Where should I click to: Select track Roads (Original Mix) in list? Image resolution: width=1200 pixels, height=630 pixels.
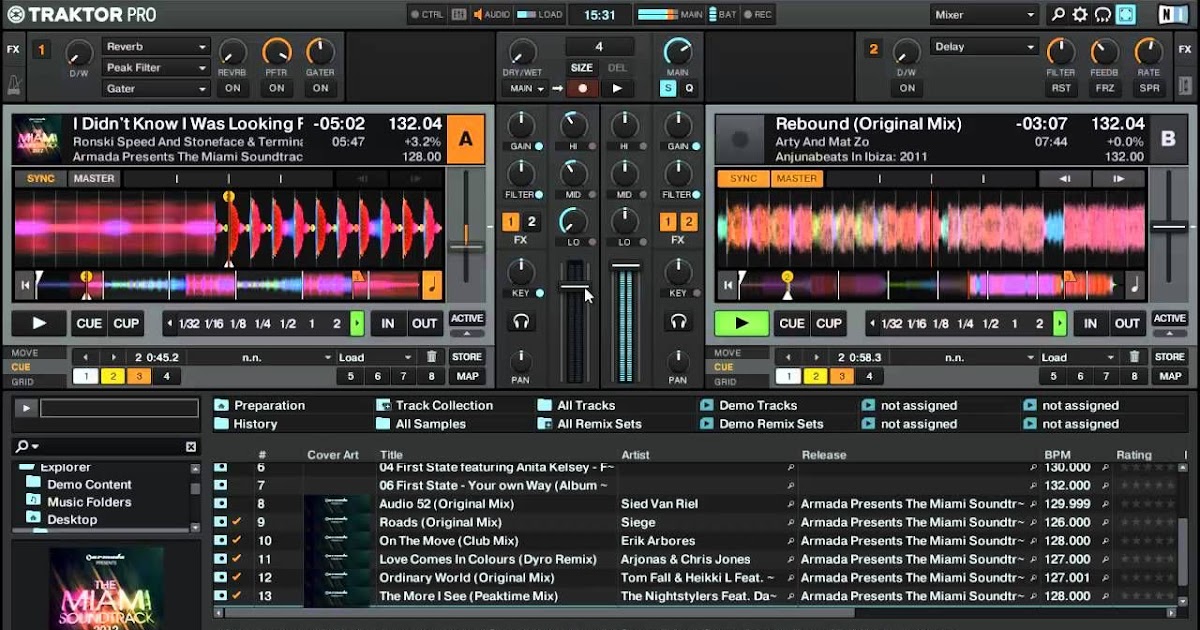click(x=440, y=522)
